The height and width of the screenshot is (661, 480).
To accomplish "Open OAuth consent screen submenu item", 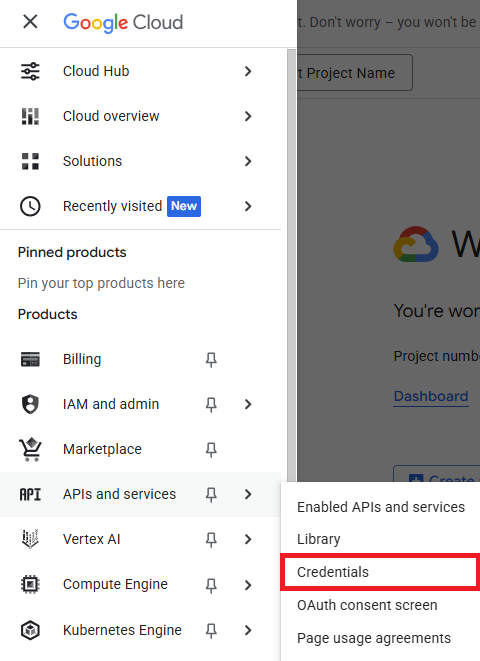I will pyautogui.click(x=381, y=605).
